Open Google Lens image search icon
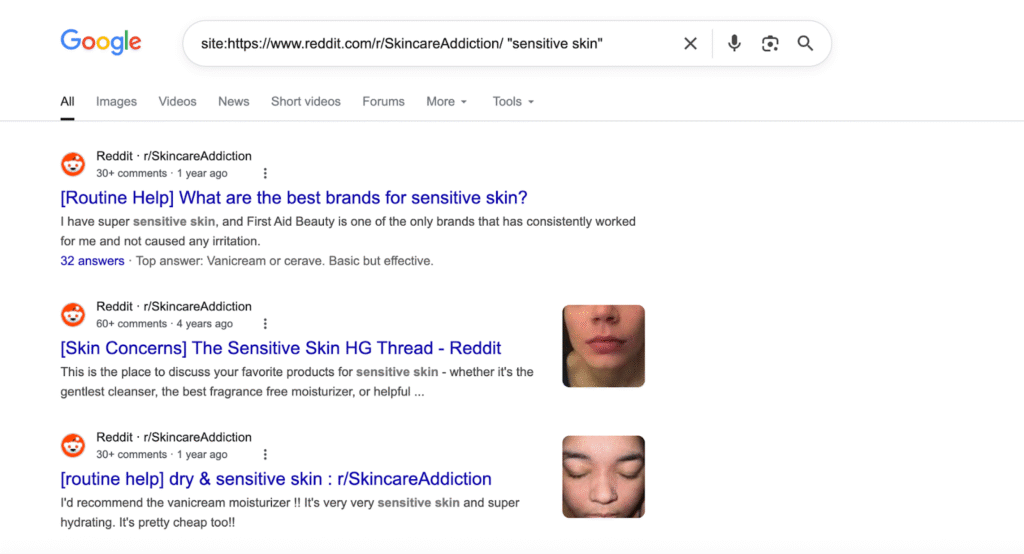 tap(769, 44)
